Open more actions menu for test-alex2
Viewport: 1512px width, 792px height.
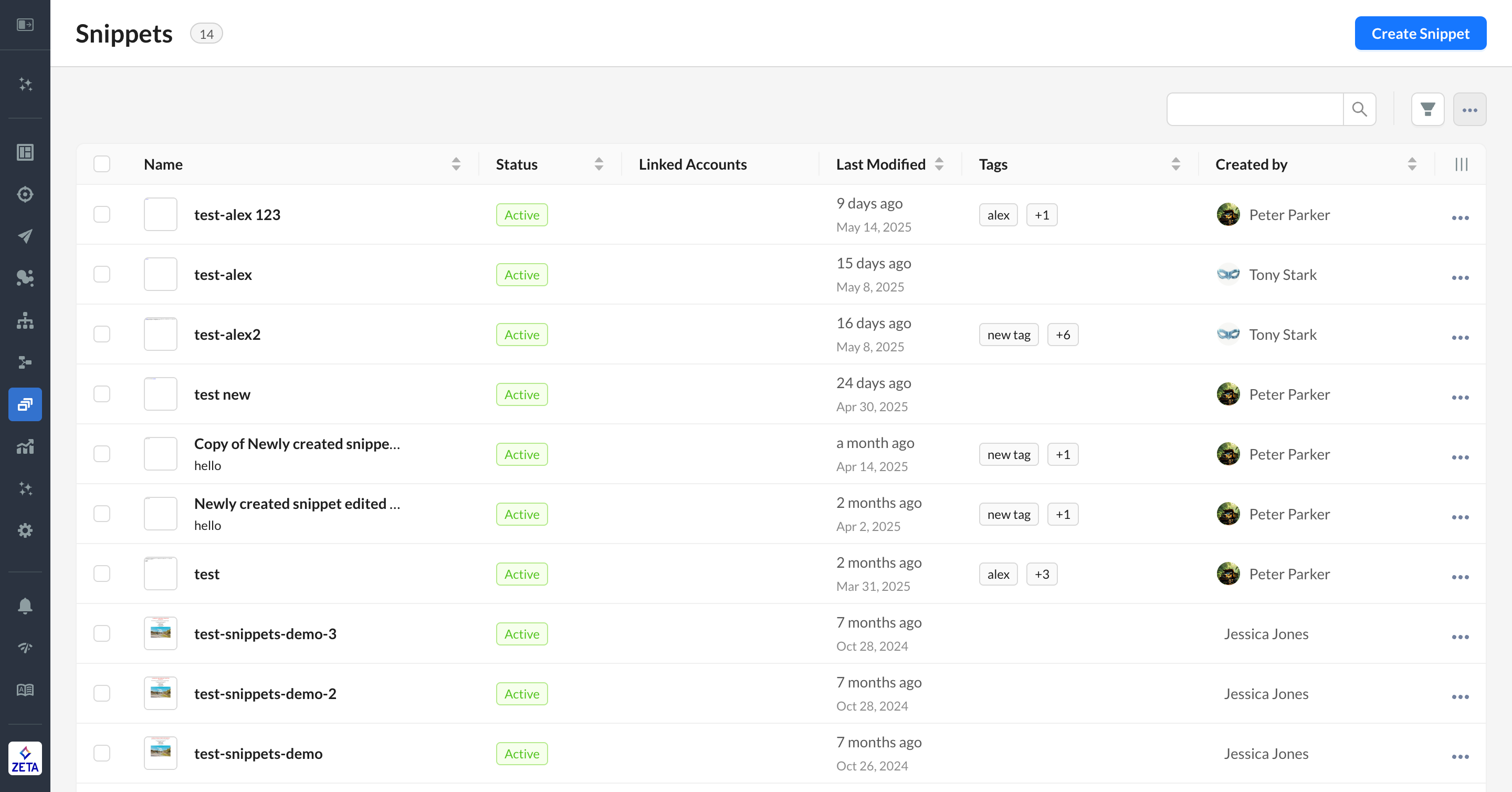point(1459,338)
